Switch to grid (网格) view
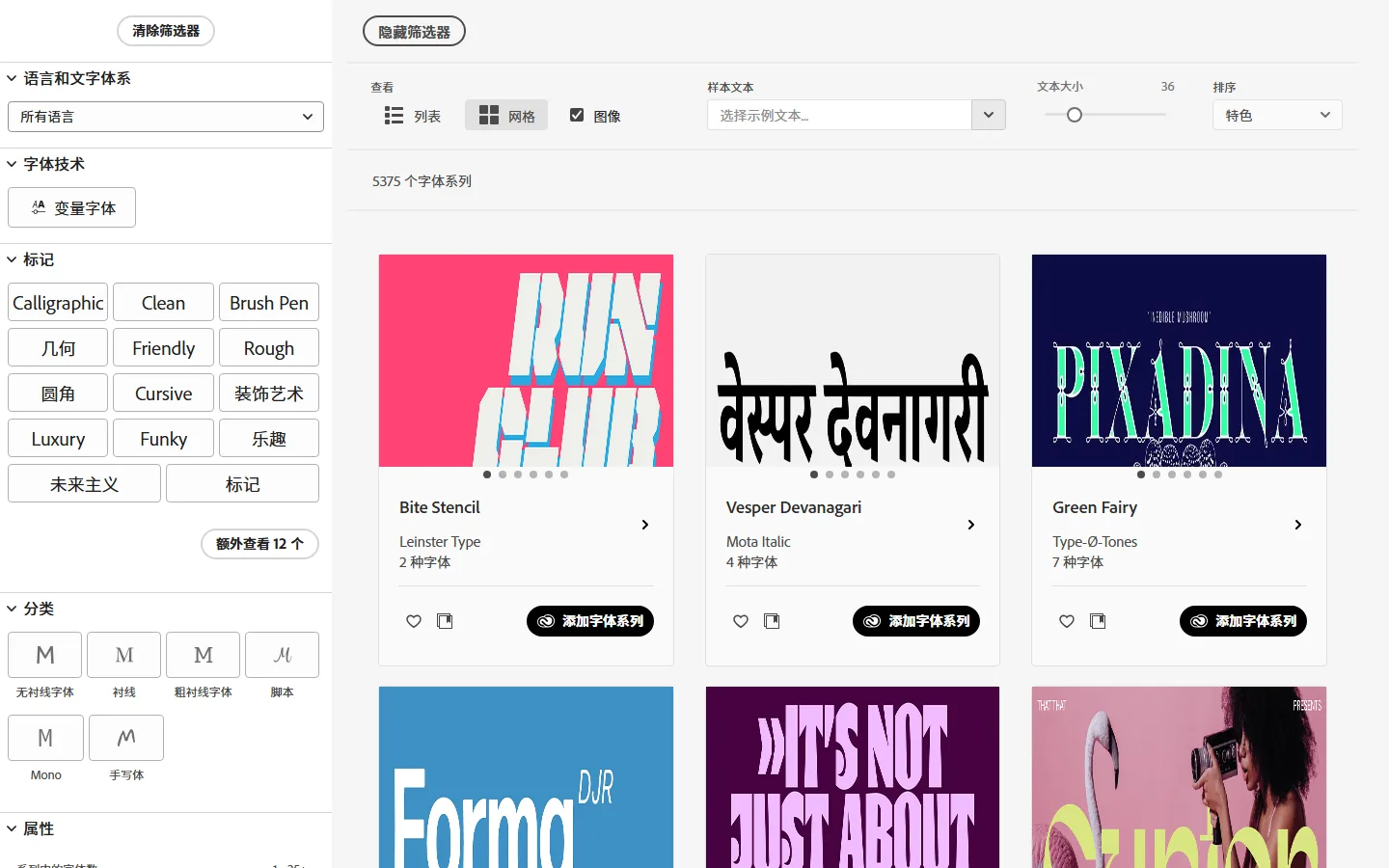This screenshot has width=1389, height=868. [x=506, y=116]
